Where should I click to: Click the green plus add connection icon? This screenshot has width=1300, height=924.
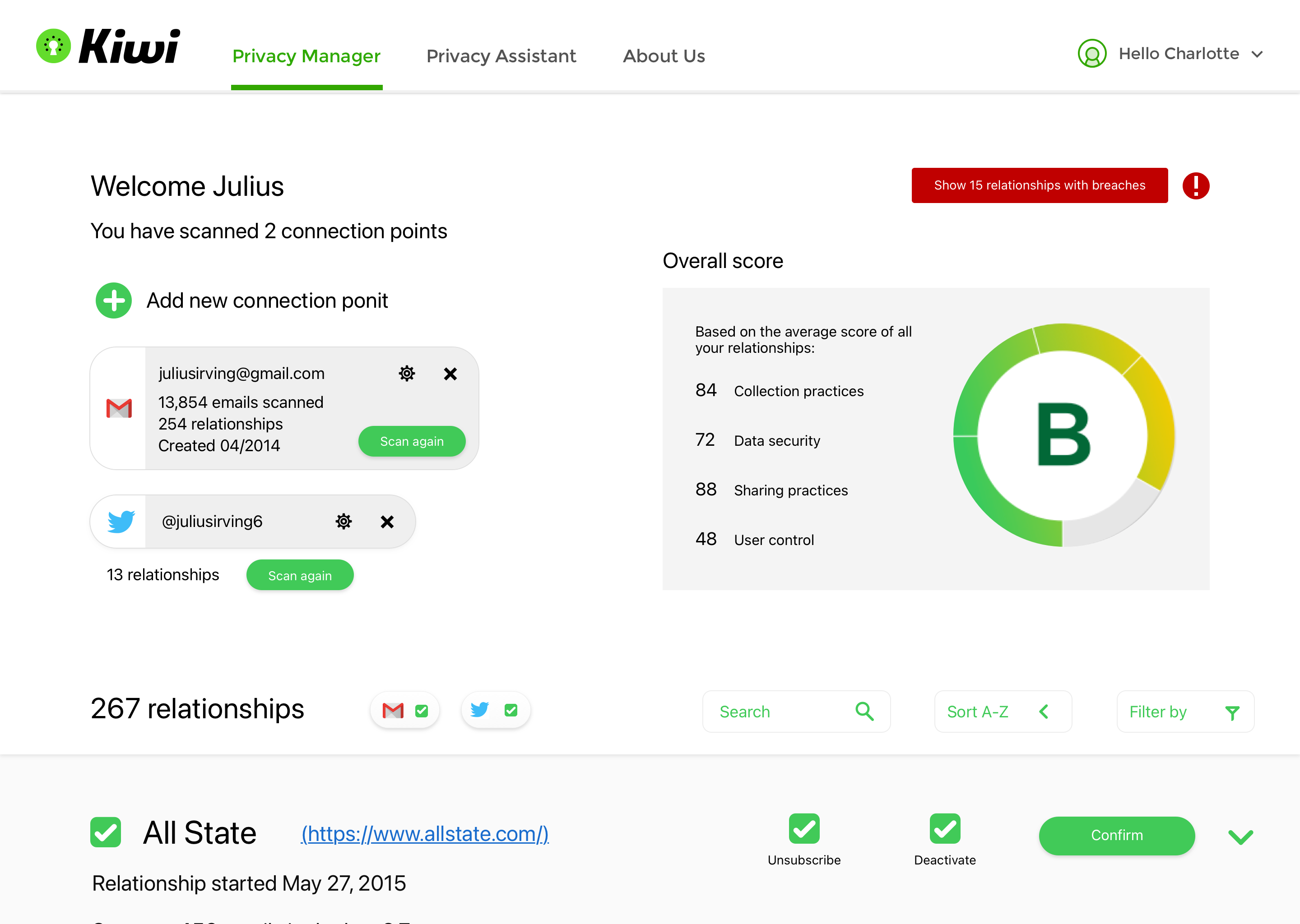click(x=113, y=300)
